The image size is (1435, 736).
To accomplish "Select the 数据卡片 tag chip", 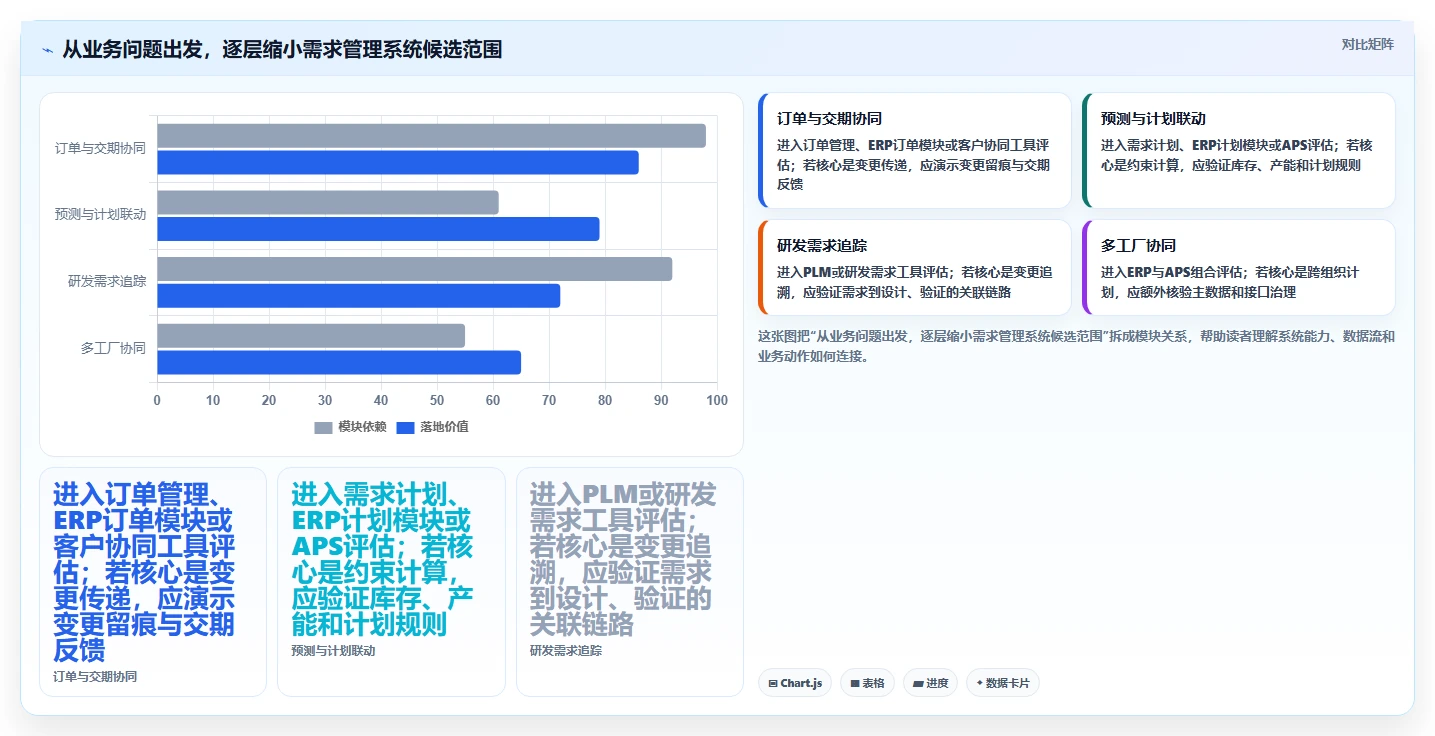I will click(x=1003, y=683).
